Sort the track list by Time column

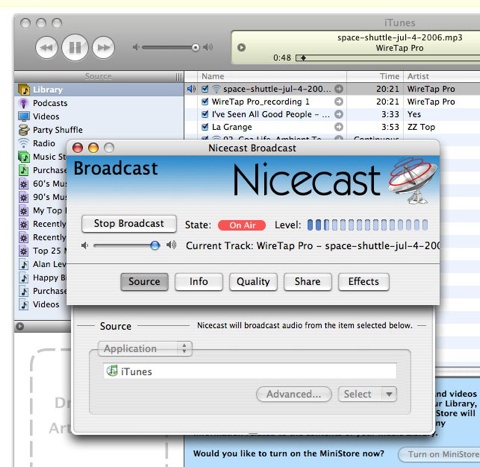pos(375,76)
